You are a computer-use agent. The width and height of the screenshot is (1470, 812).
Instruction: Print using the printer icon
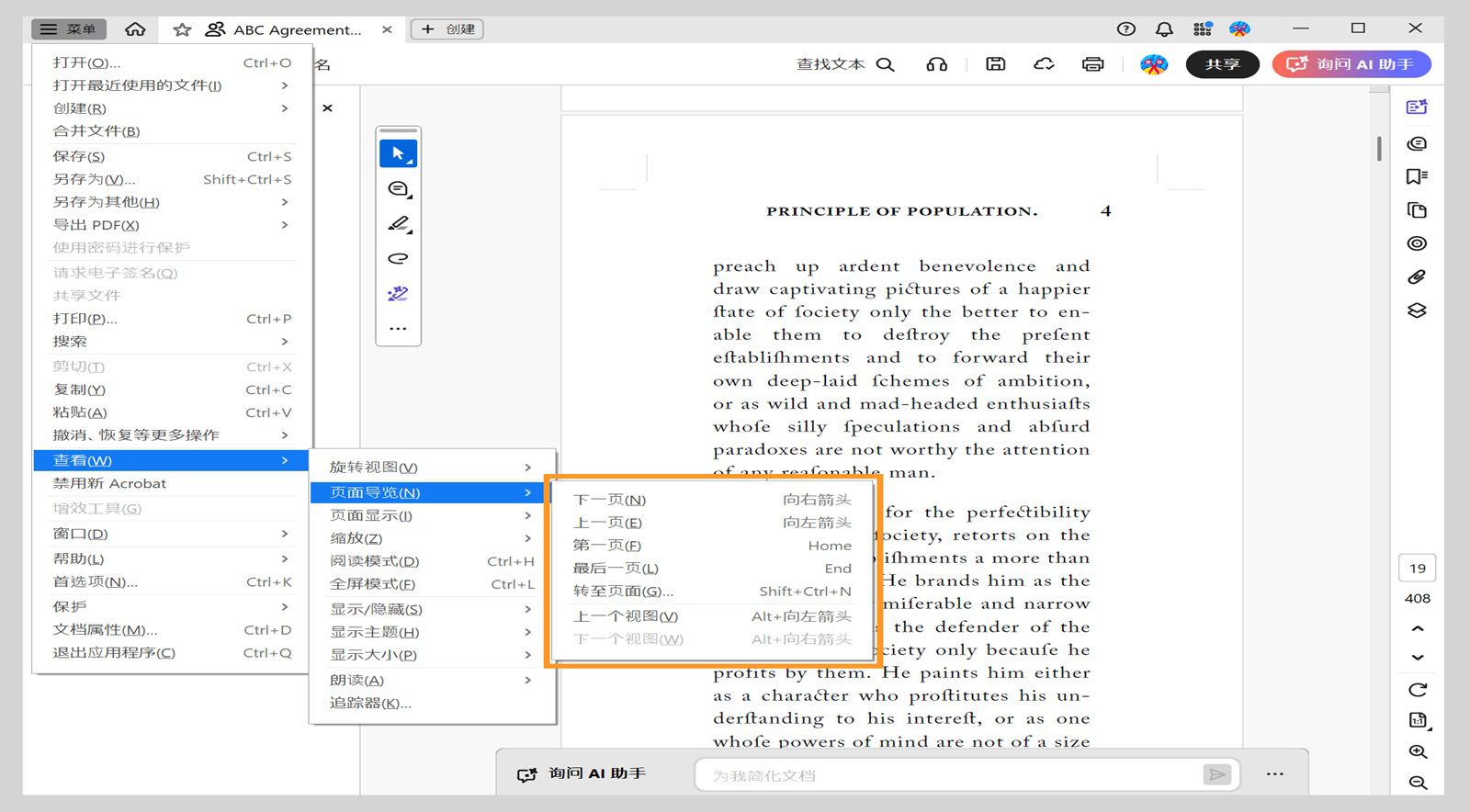[1092, 64]
